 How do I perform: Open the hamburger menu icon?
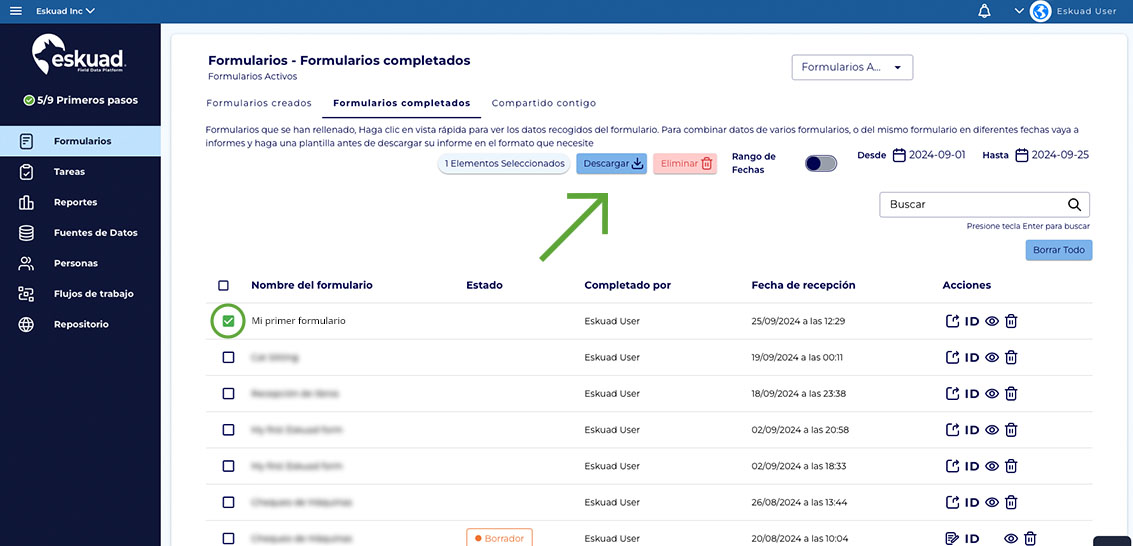pos(15,11)
